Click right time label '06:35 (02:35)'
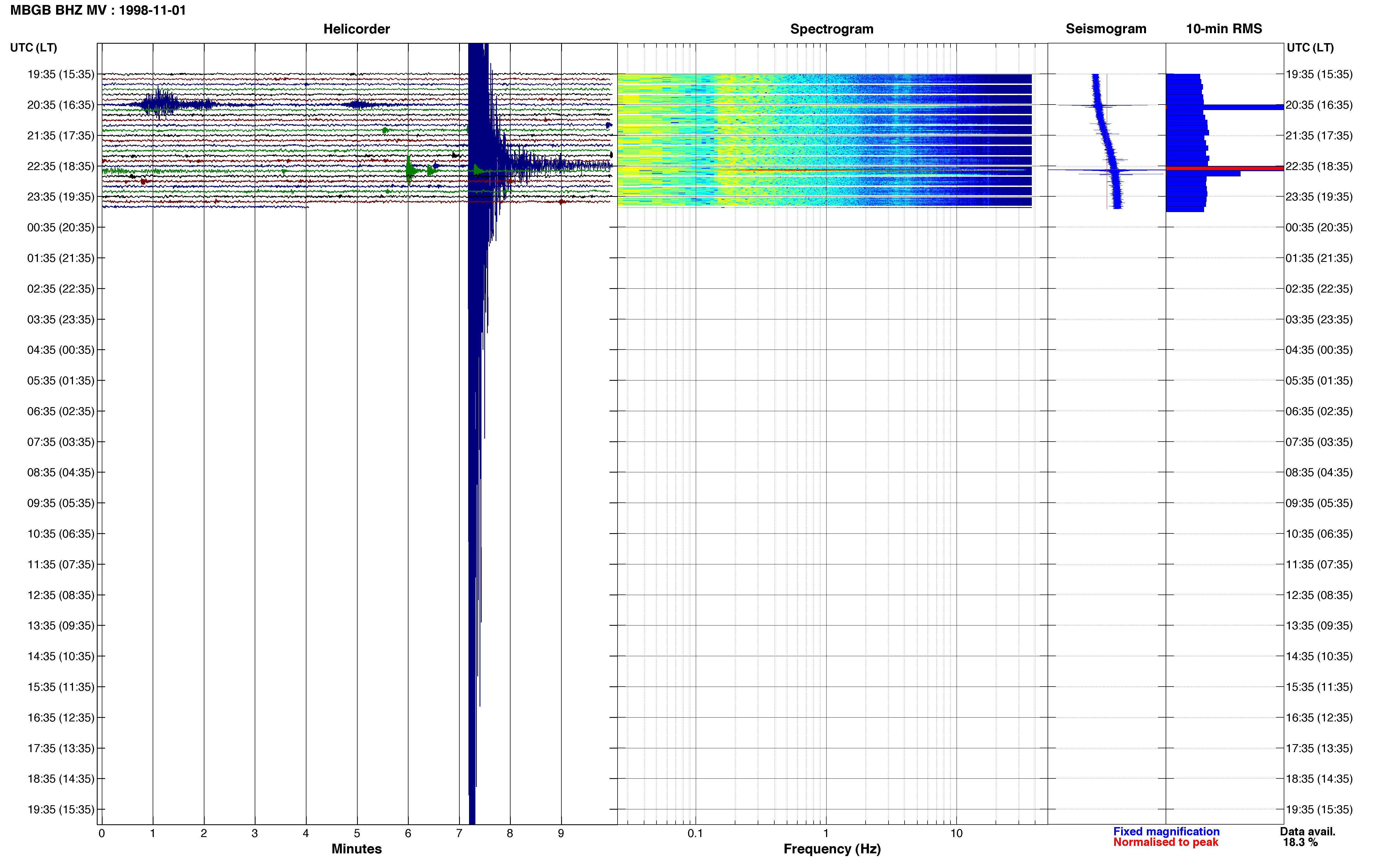Screen dimensions: 1388x868 (1319, 411)
